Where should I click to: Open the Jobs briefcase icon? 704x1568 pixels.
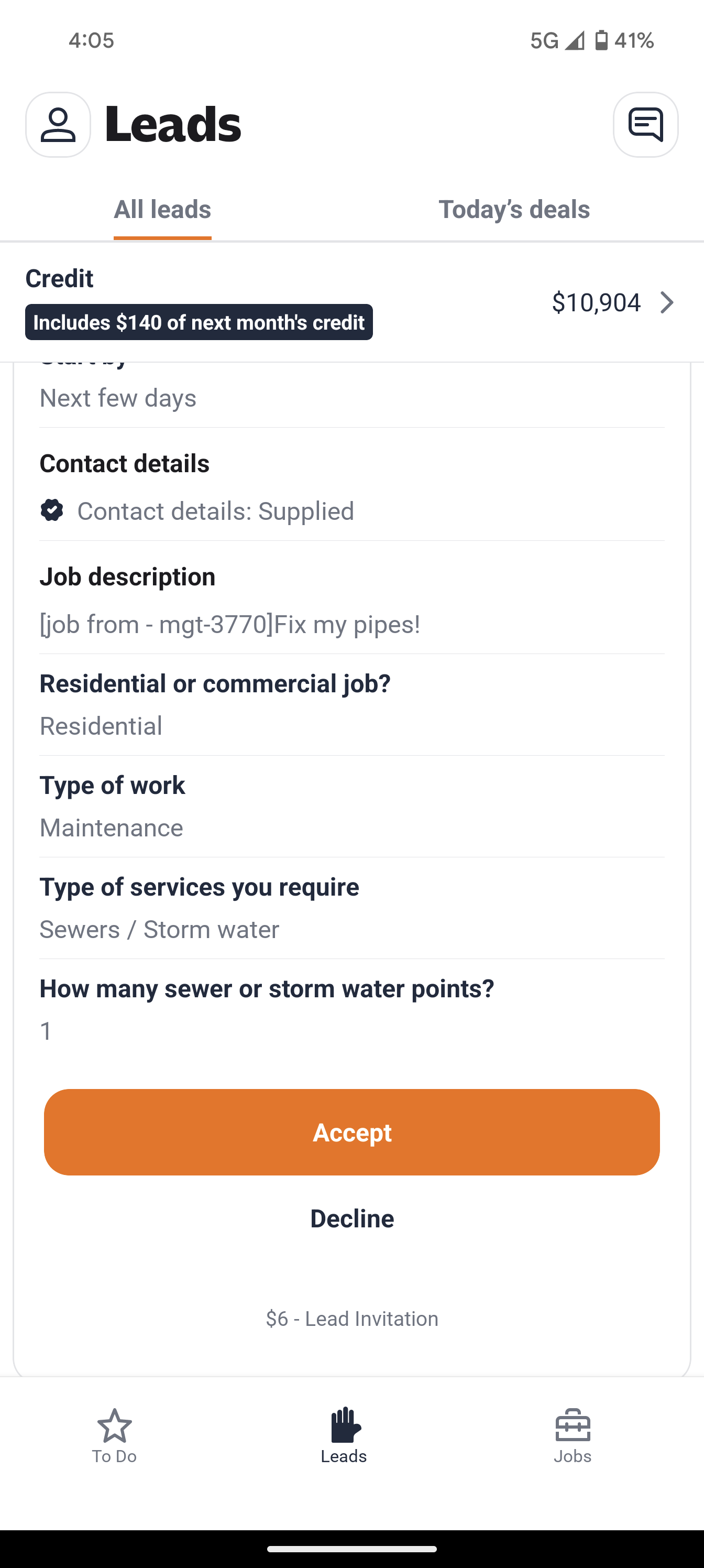pos(573,1425)
